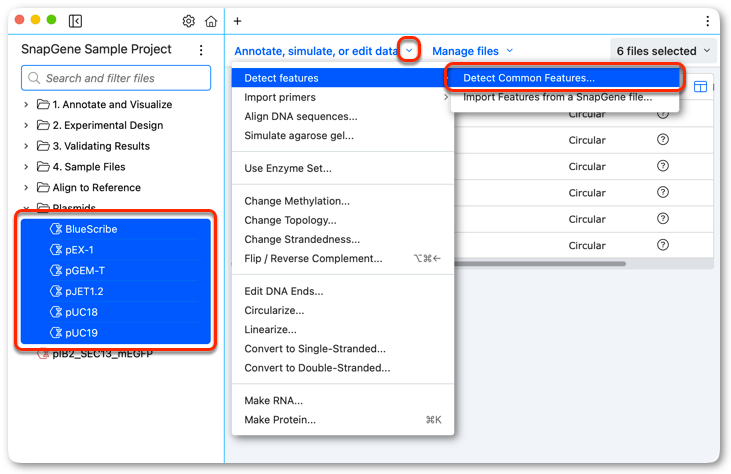Select Import Features from a SnapGene file...
Screen dimensions: 731x474
(x=565, y=97)
